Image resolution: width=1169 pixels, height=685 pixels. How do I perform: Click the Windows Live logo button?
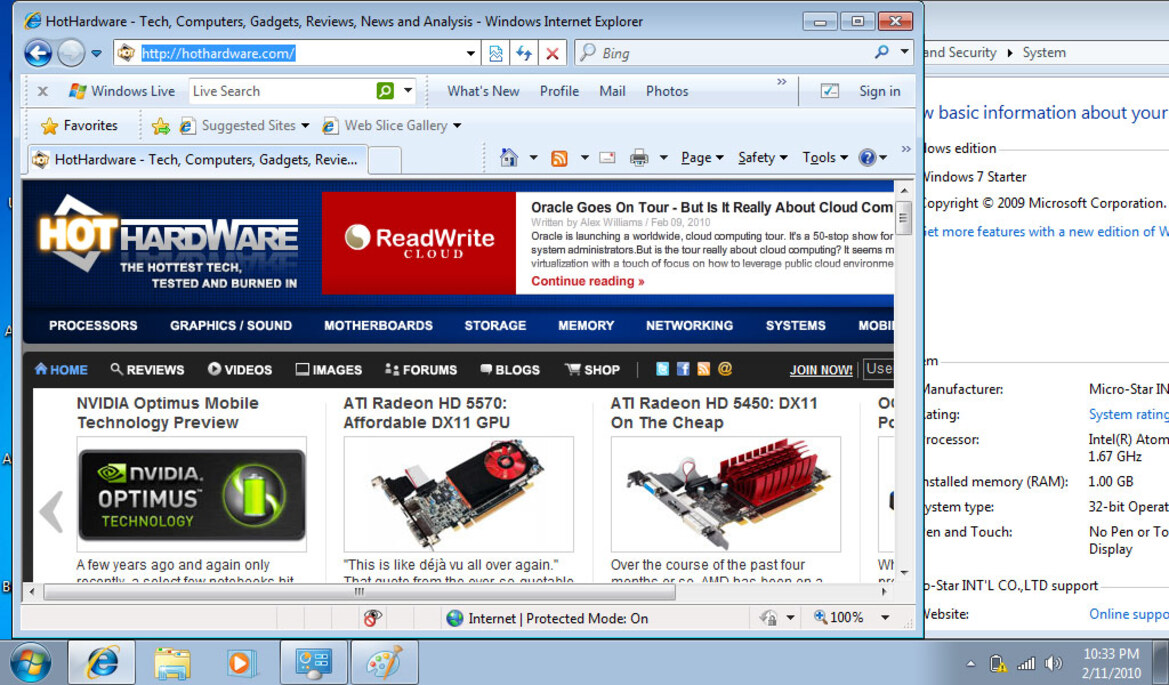122,91
